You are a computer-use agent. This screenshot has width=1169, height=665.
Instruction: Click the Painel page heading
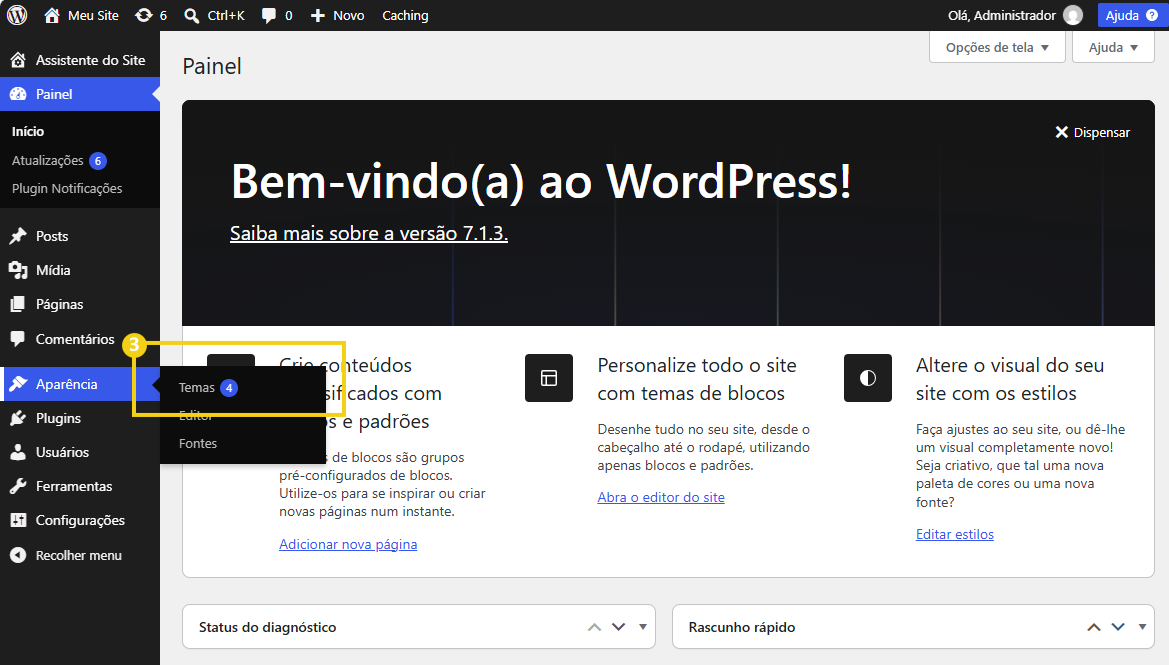tap(212, 66)
